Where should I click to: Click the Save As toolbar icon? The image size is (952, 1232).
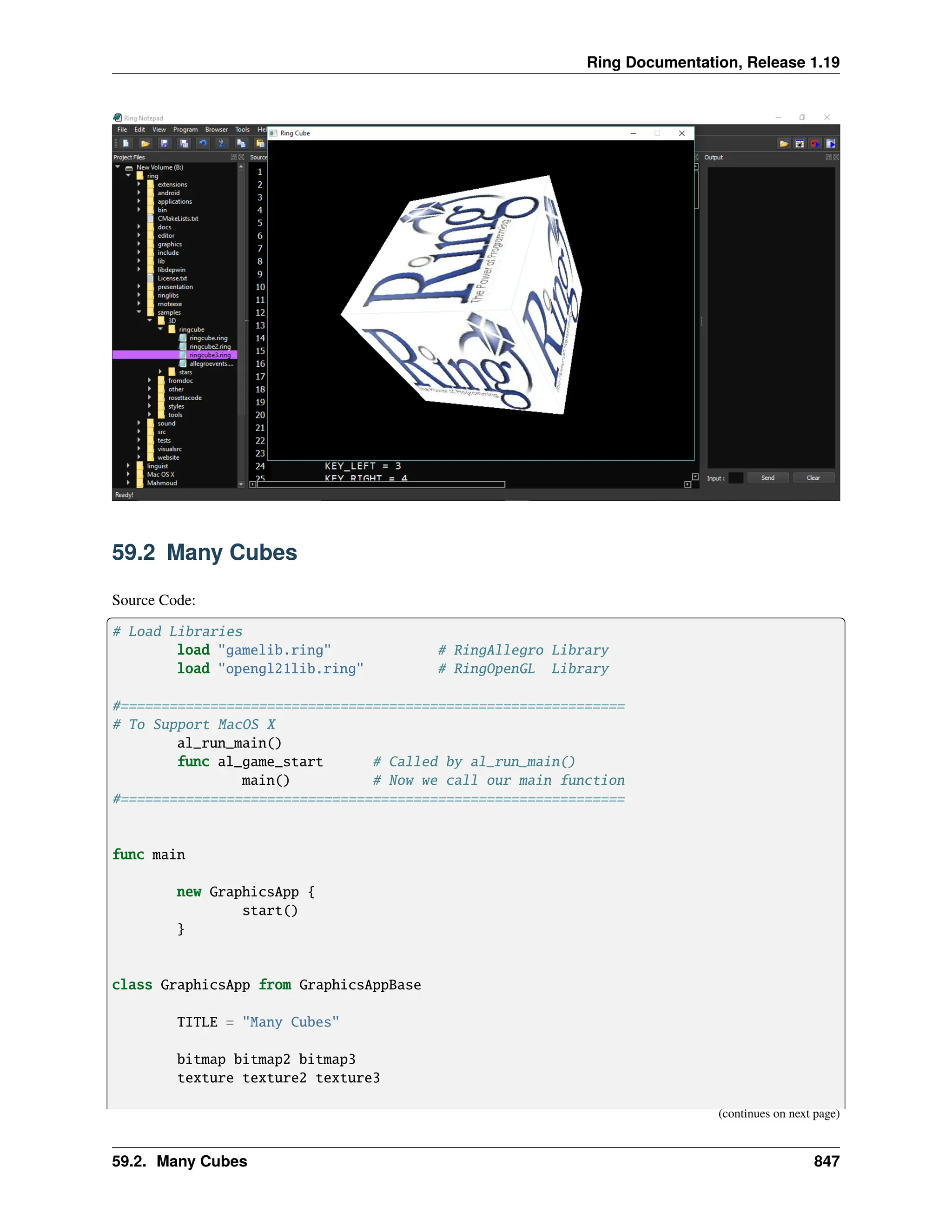tap(184, 143)
